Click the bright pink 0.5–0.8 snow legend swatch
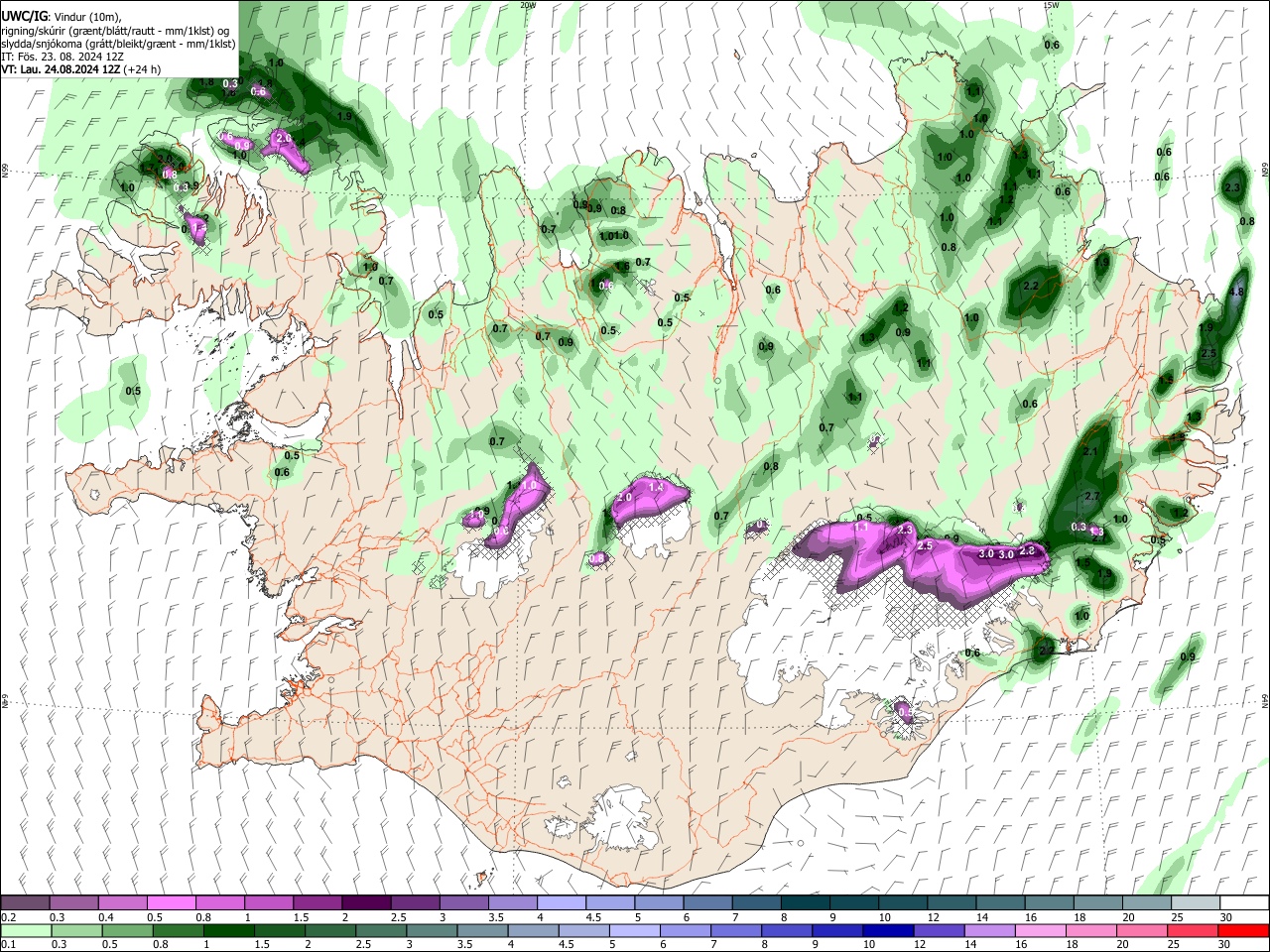This screenshot has width=1270, height=952. pyautogui.click(x=171, y=902)
